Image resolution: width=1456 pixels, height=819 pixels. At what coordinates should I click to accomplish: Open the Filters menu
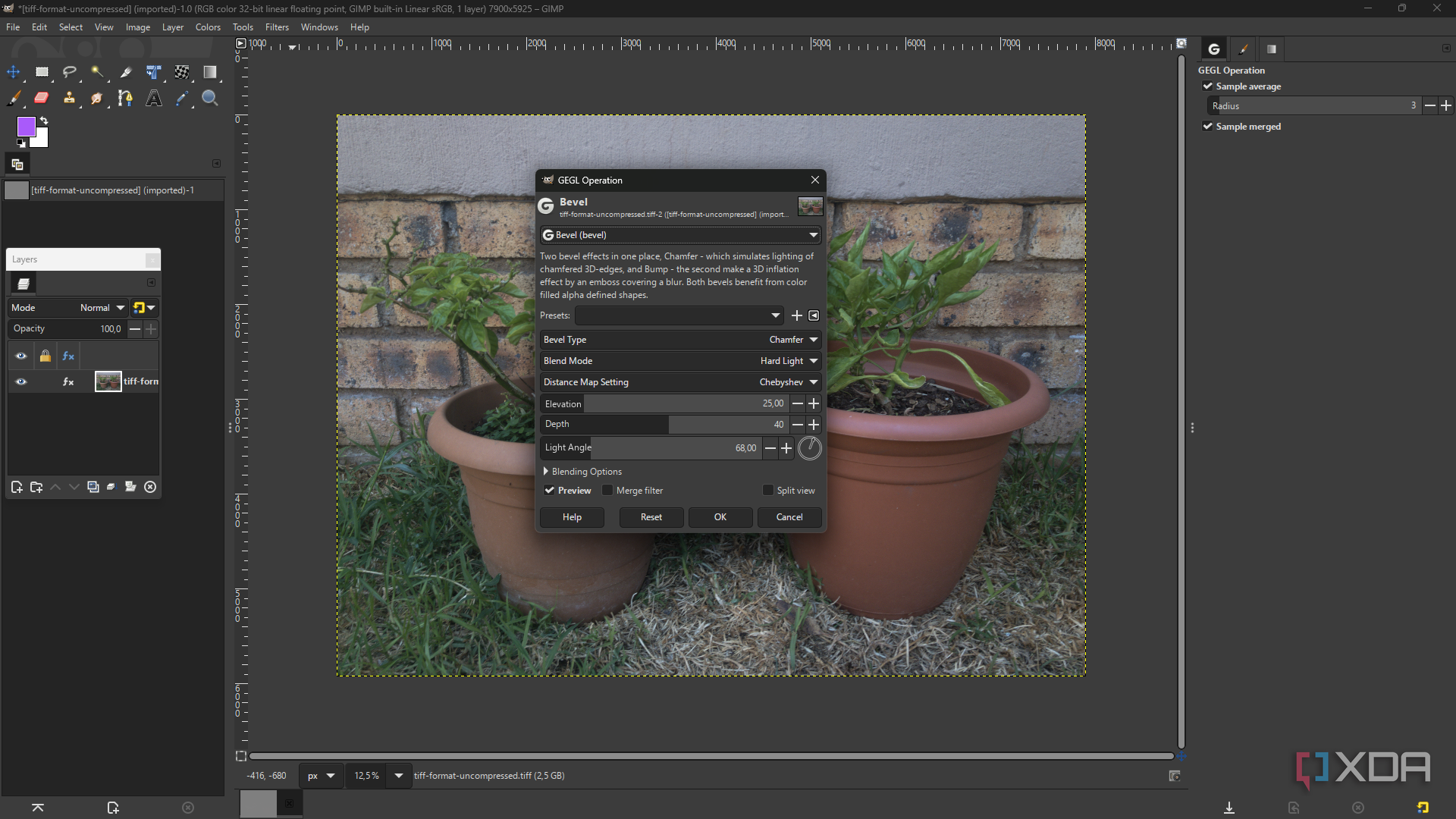pyautogui.click(x=277, y=27)
